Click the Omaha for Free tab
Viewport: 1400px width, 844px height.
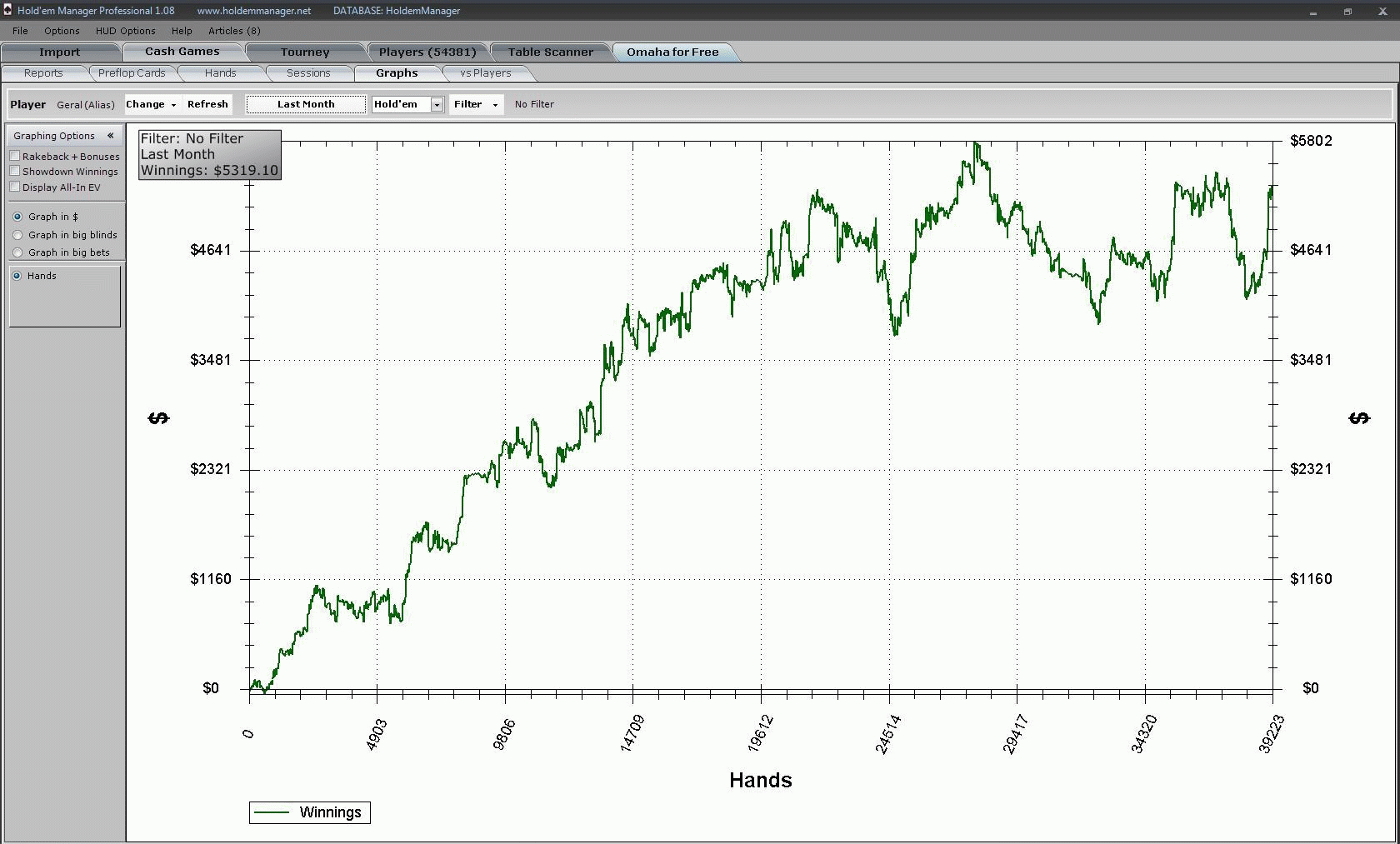672,52
